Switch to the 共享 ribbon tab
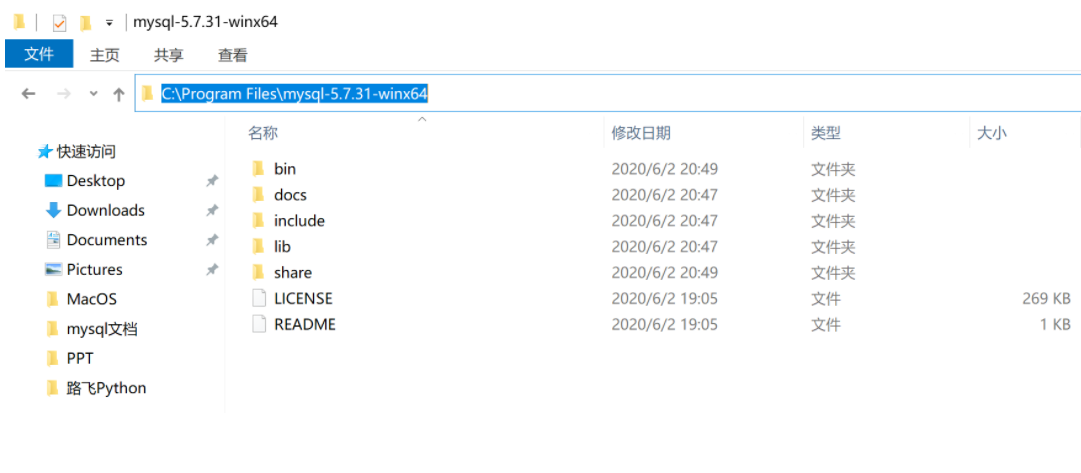1081x473 pixels. [169, 55]
